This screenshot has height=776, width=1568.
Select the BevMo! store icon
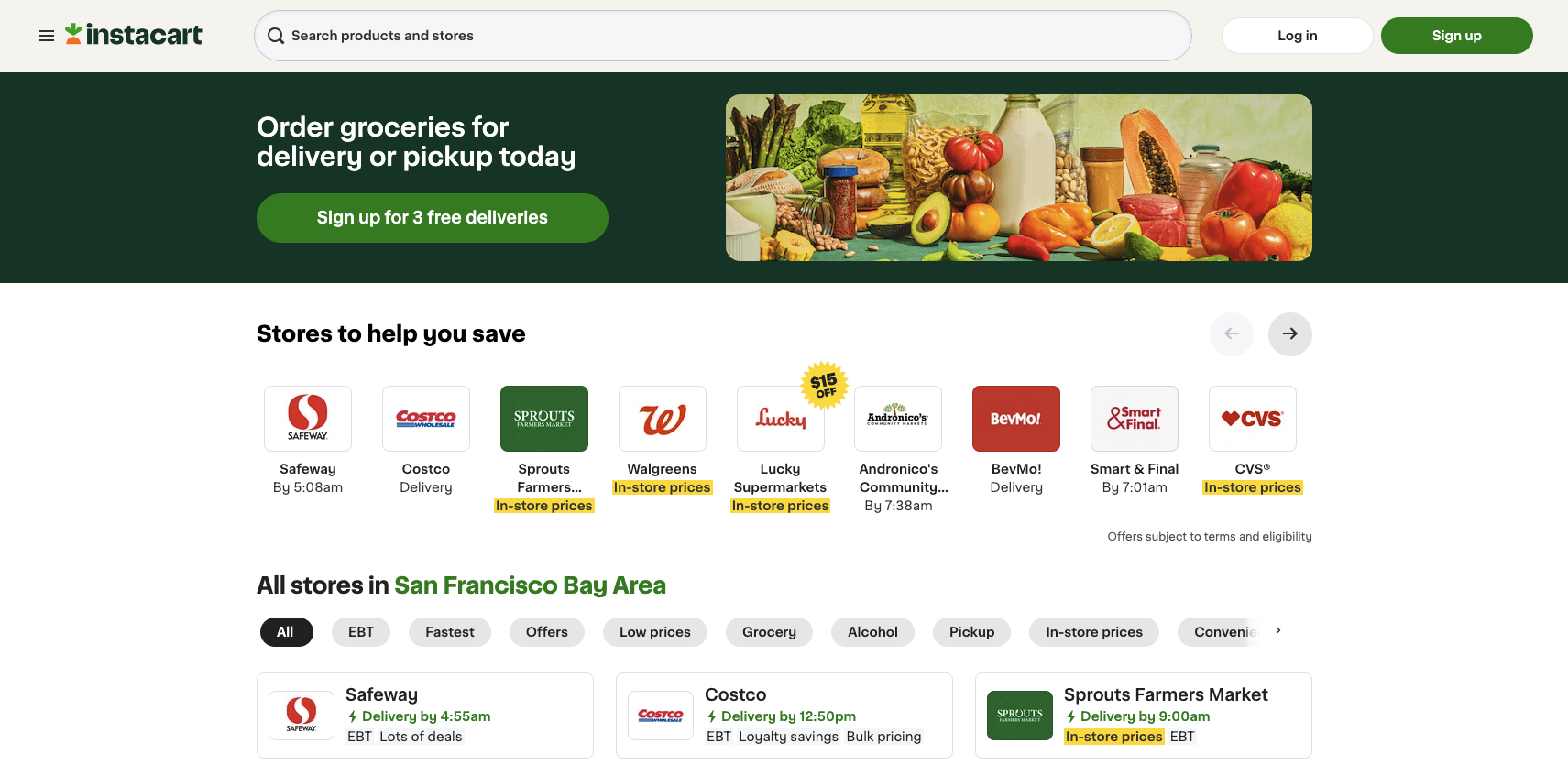coord(1016,419)
